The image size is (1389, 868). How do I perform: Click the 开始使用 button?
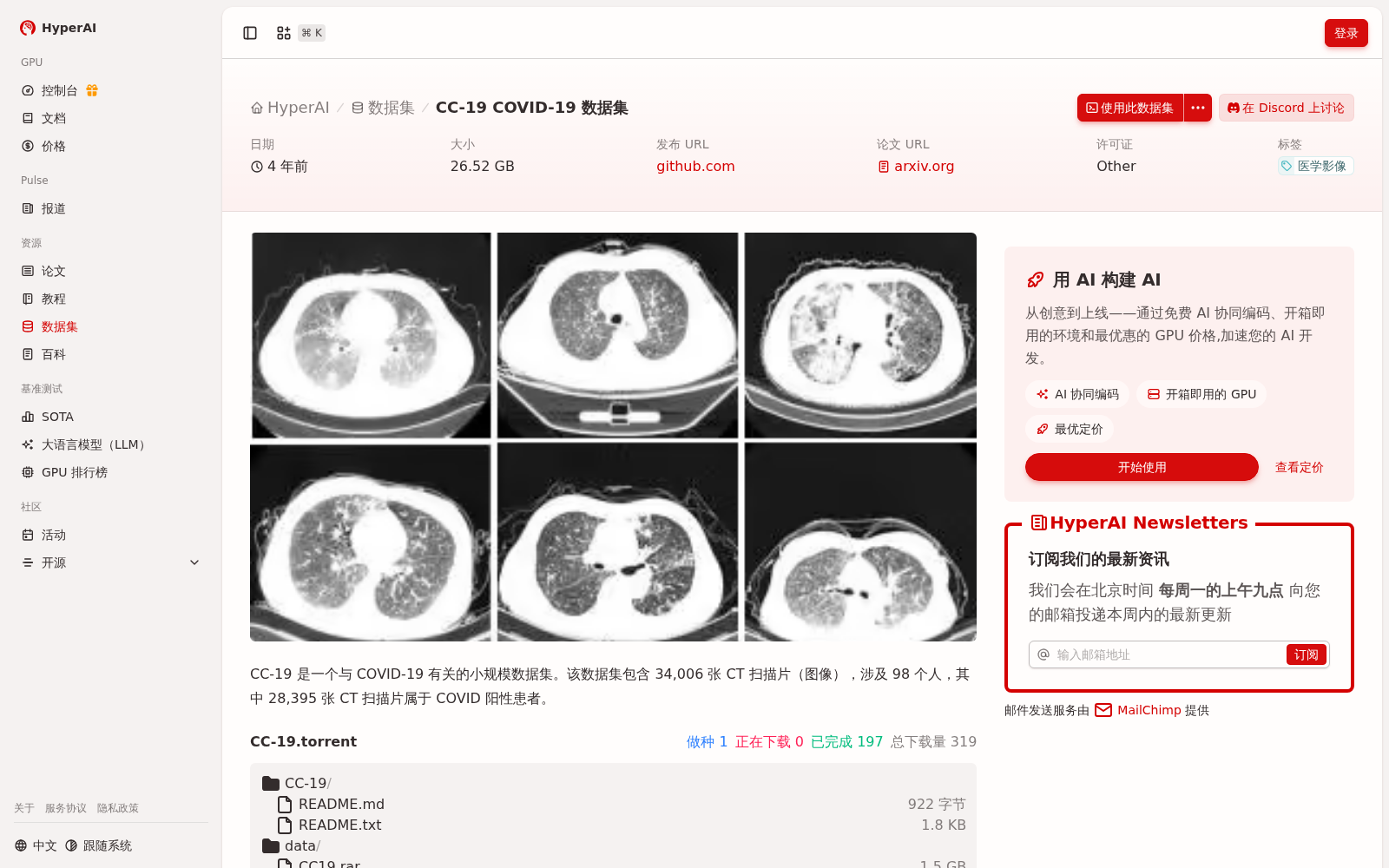click(x=1142, y=467)
